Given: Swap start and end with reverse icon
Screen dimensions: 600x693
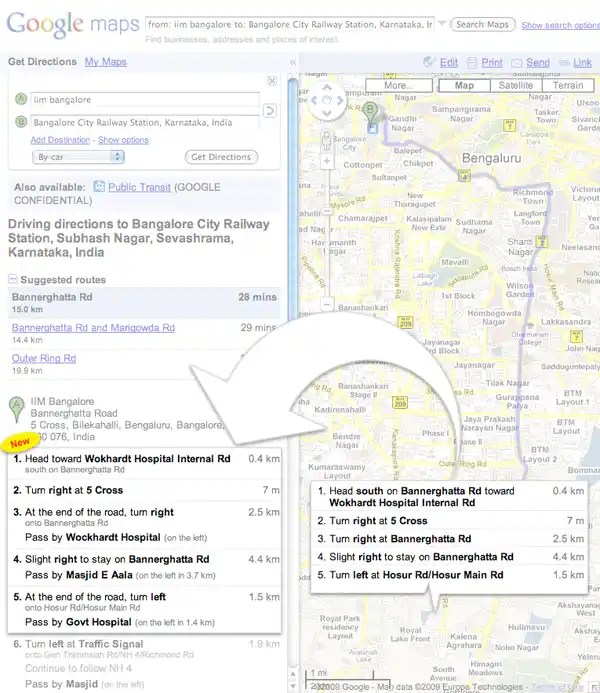Looking at the screenshot, I should [x=270, y=110].
